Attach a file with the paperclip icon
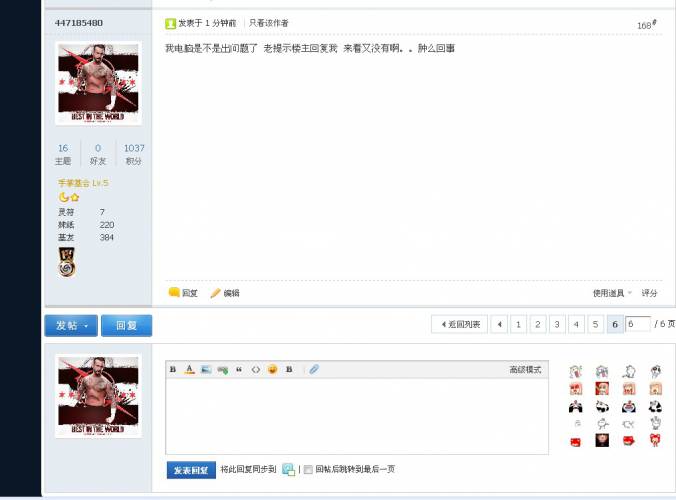Viewport: 676px width, 500px height. tap(314, 369)
